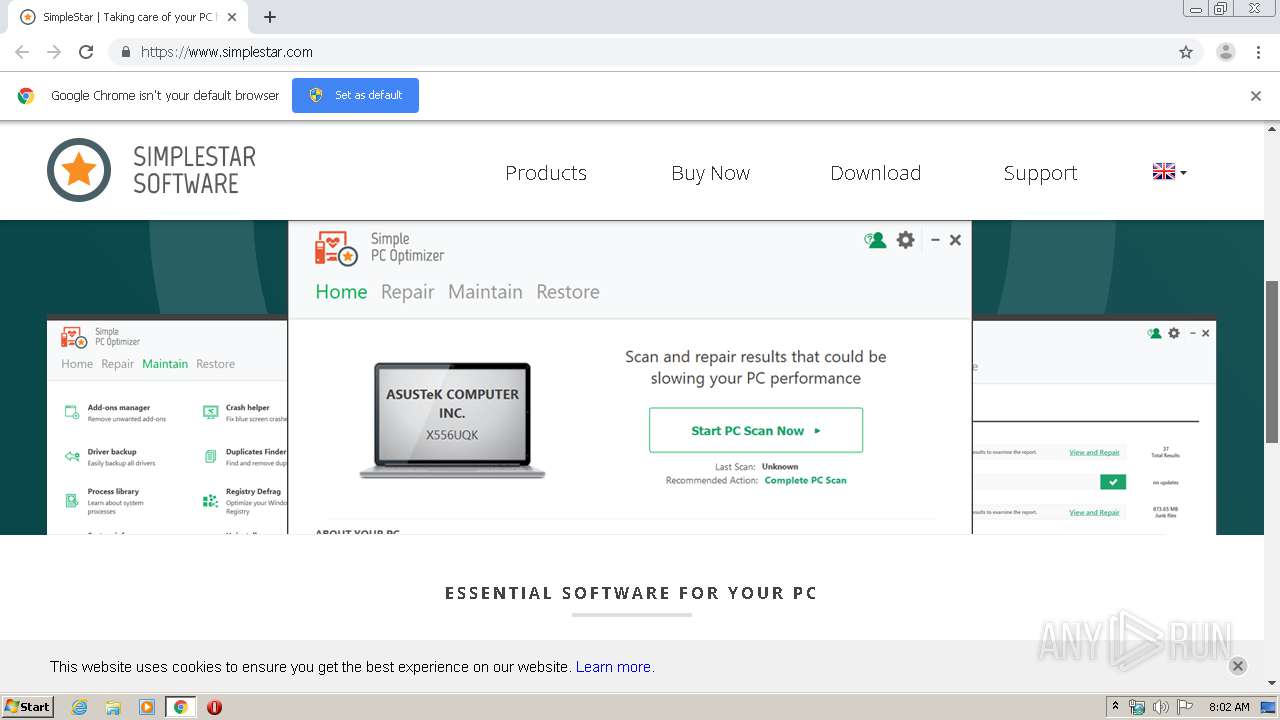The width and height of the screenshot is (1280, 720).
Task: Select Home tab in PC Optimizer
Action: pyautogui.click(x=341, y=292)
